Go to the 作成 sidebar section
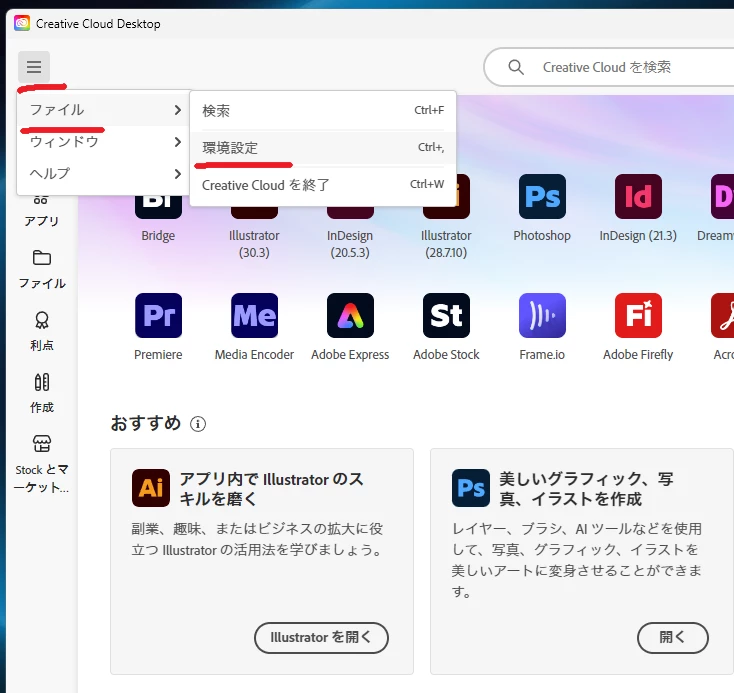Screen dimensions: 734x693 point(42,393)
